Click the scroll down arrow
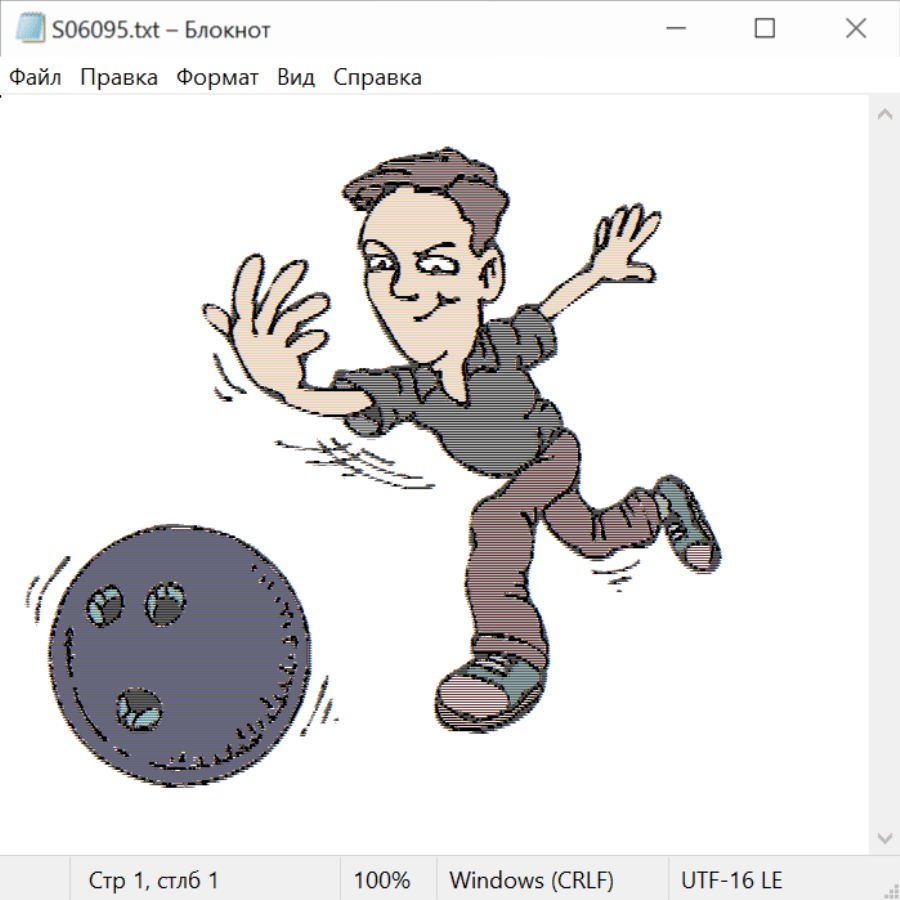900x900 pixels. point(884,837)
